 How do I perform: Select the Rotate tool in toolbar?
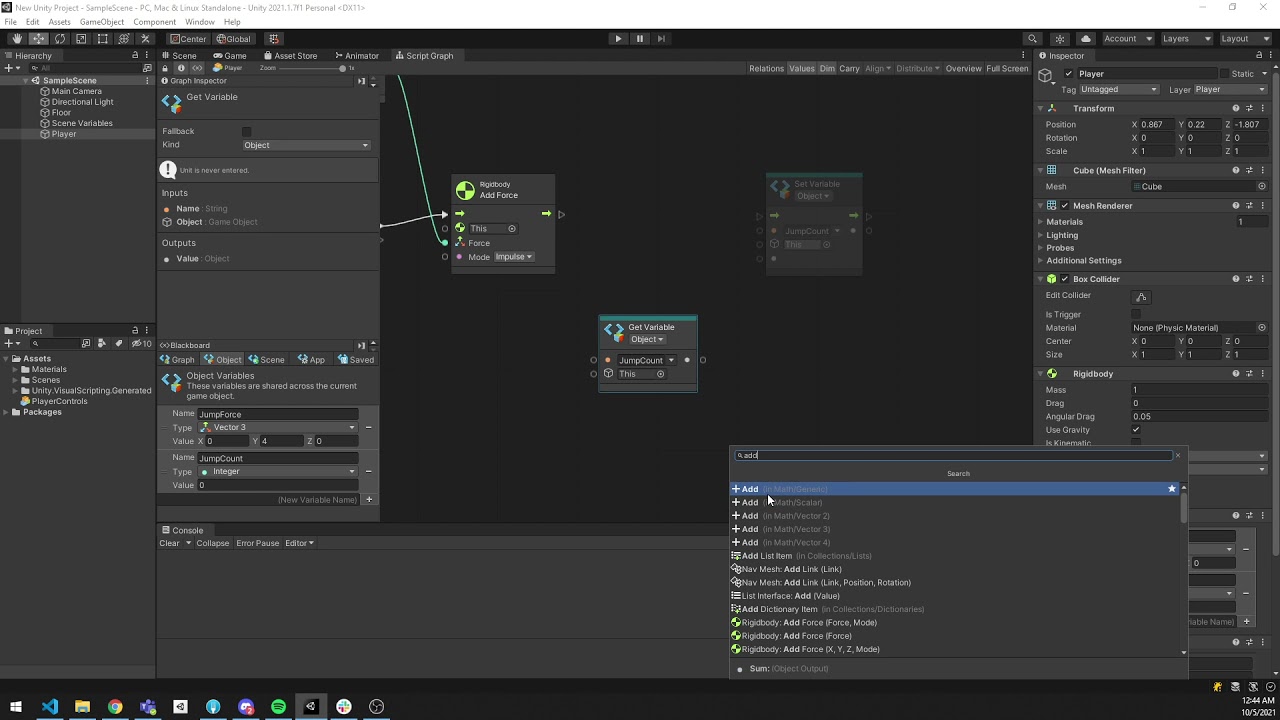pos(60,39)
